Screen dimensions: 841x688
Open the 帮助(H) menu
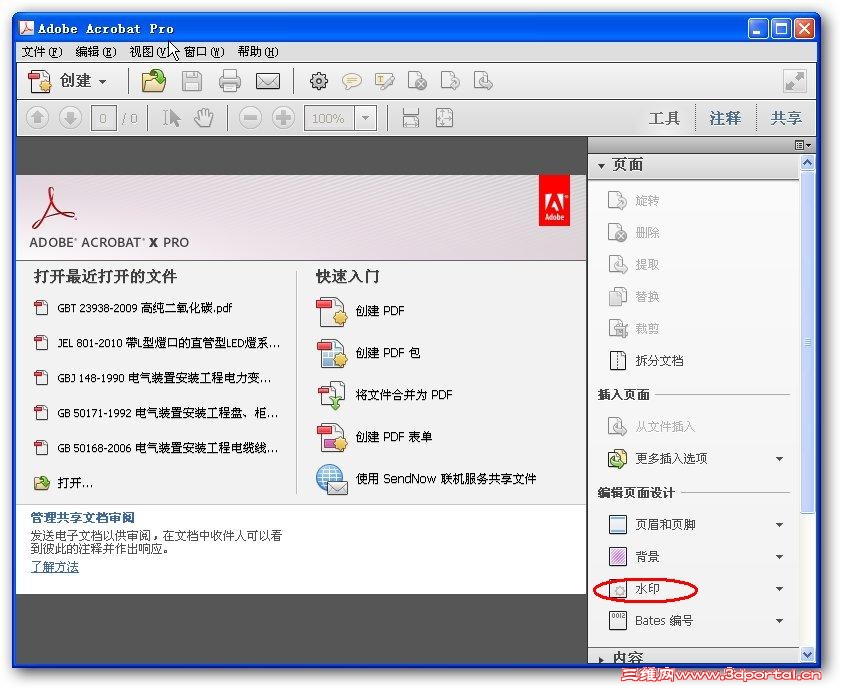[257, 51]
